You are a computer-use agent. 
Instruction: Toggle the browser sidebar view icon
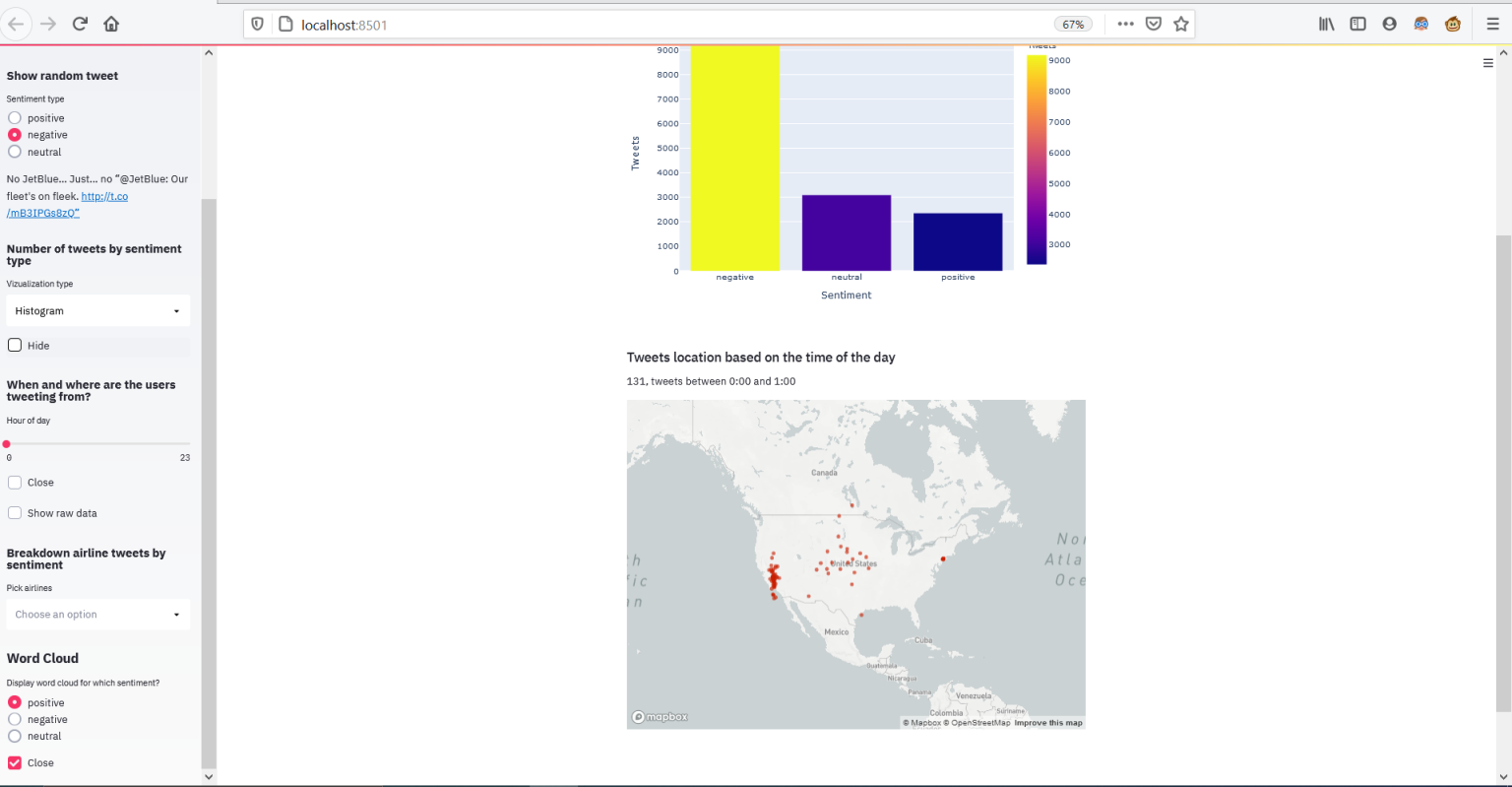pos(1357,24)
